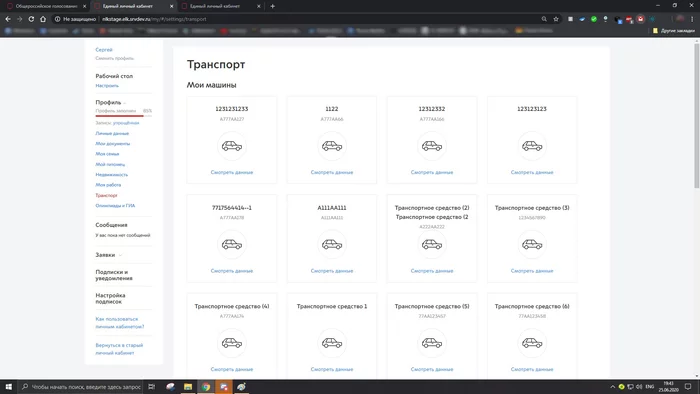This screenshot has height=394, width=700.
Task: Switch to the third Единый личный кабинет tab
Action: pyautogui.click(x=221, y=6)
